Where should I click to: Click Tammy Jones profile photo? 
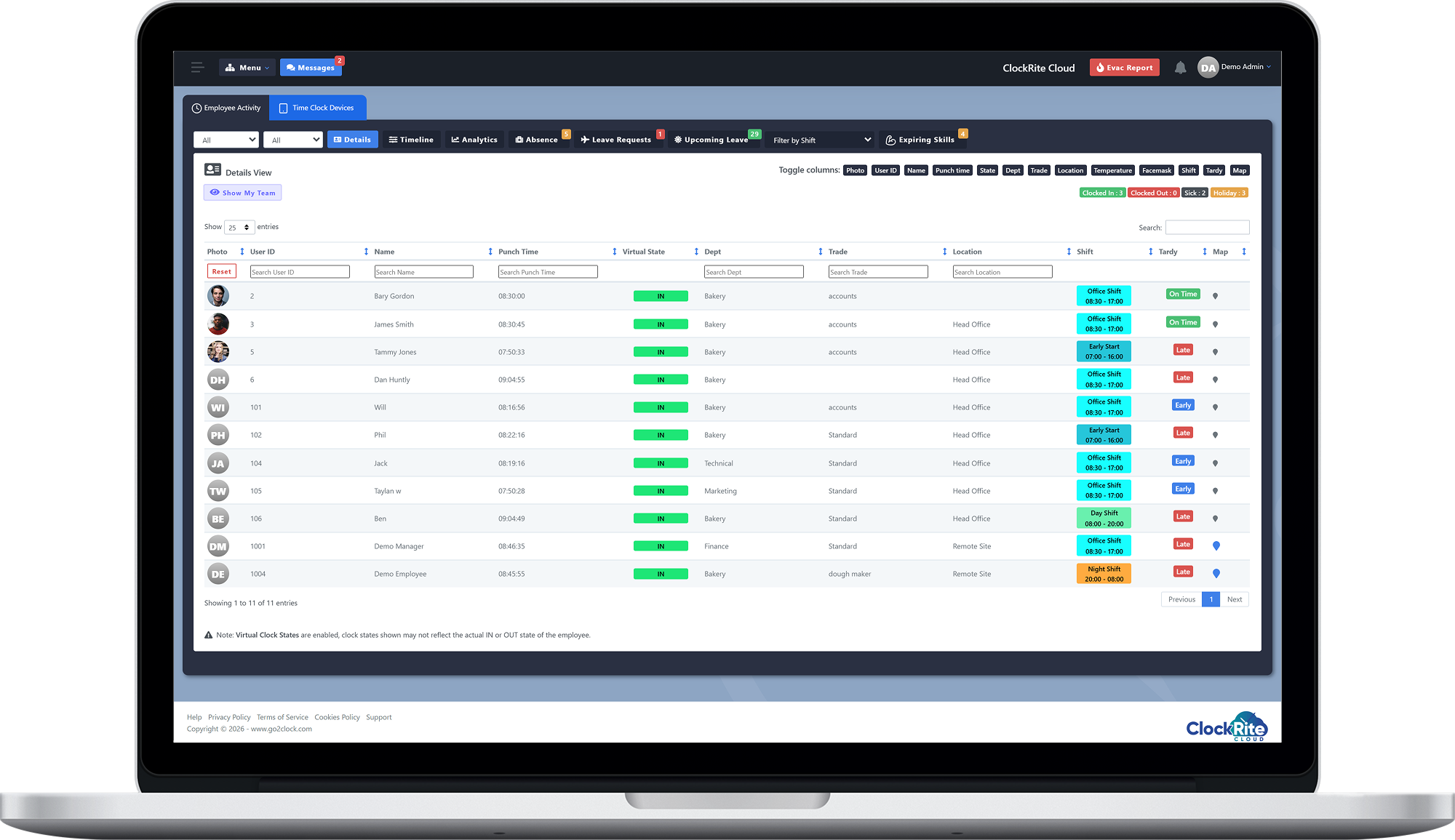(x=218, y=352)
